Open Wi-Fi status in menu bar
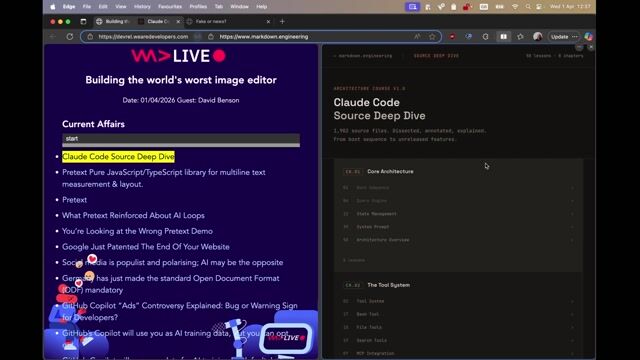This screenshot has width=640, height=360. point(515,7)
